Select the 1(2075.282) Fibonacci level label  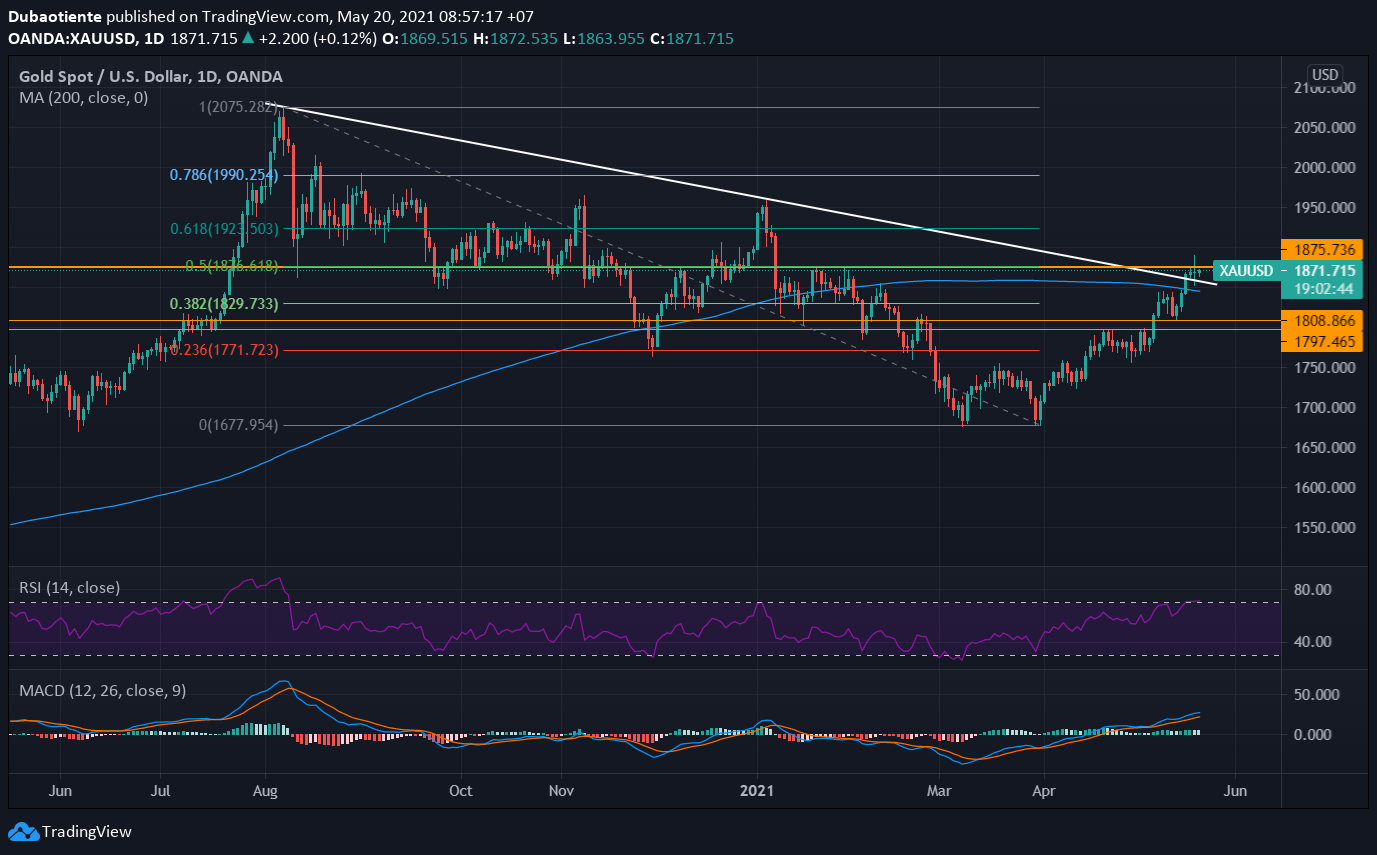[x=237, y=107]
